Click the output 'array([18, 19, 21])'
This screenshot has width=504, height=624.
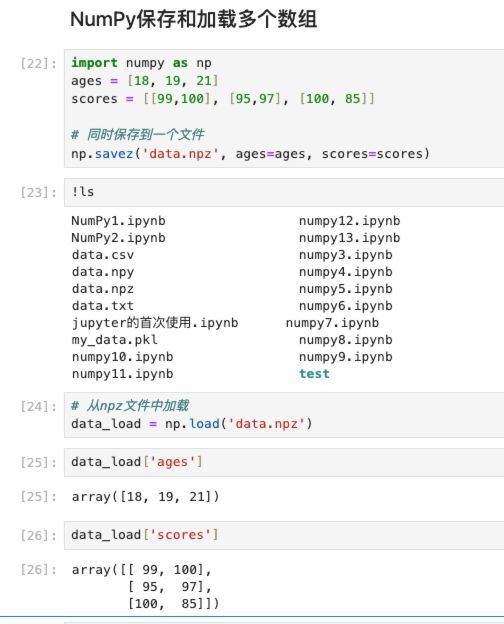point(145,497)
